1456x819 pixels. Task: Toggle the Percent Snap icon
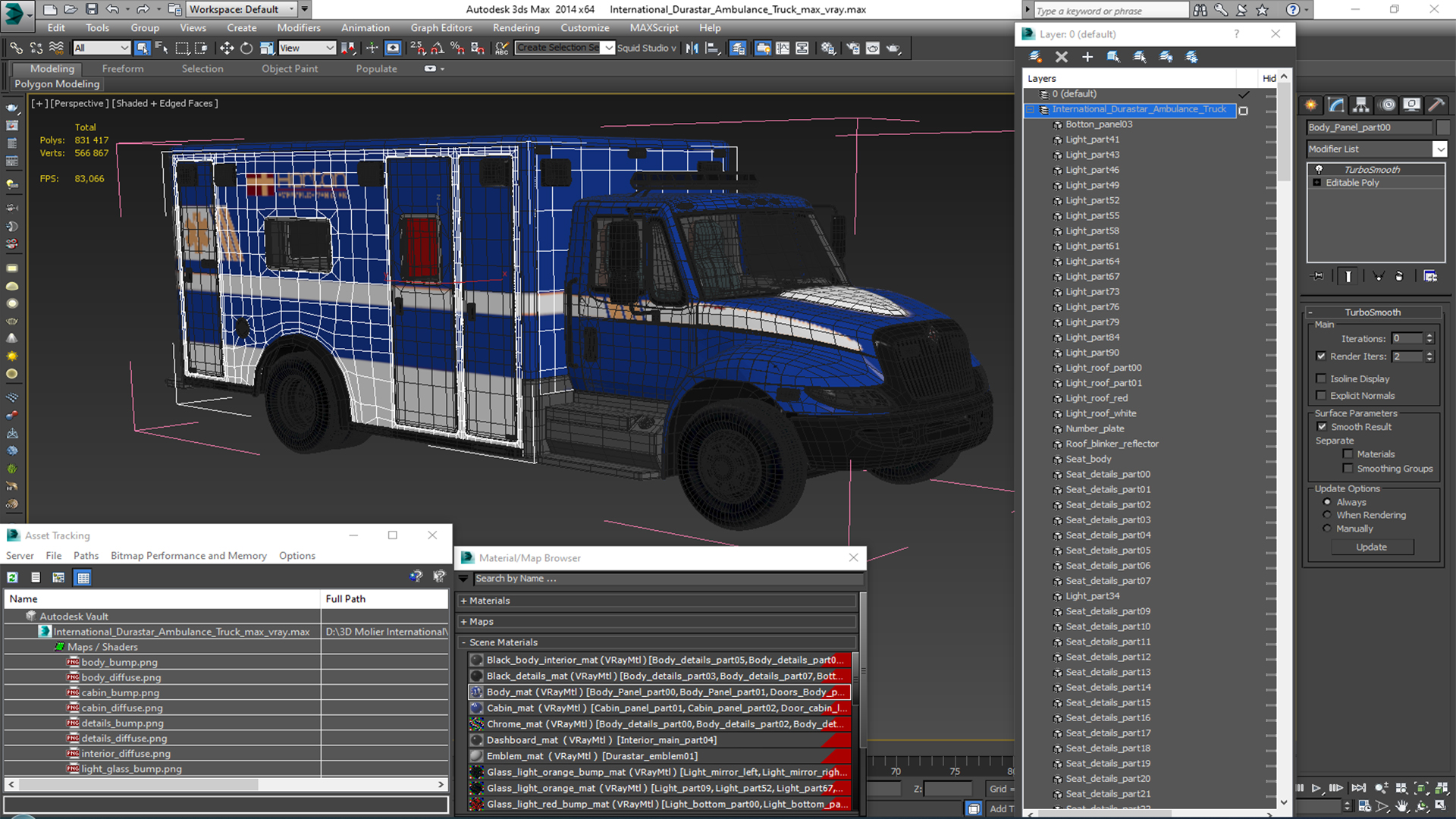[457, 48]
